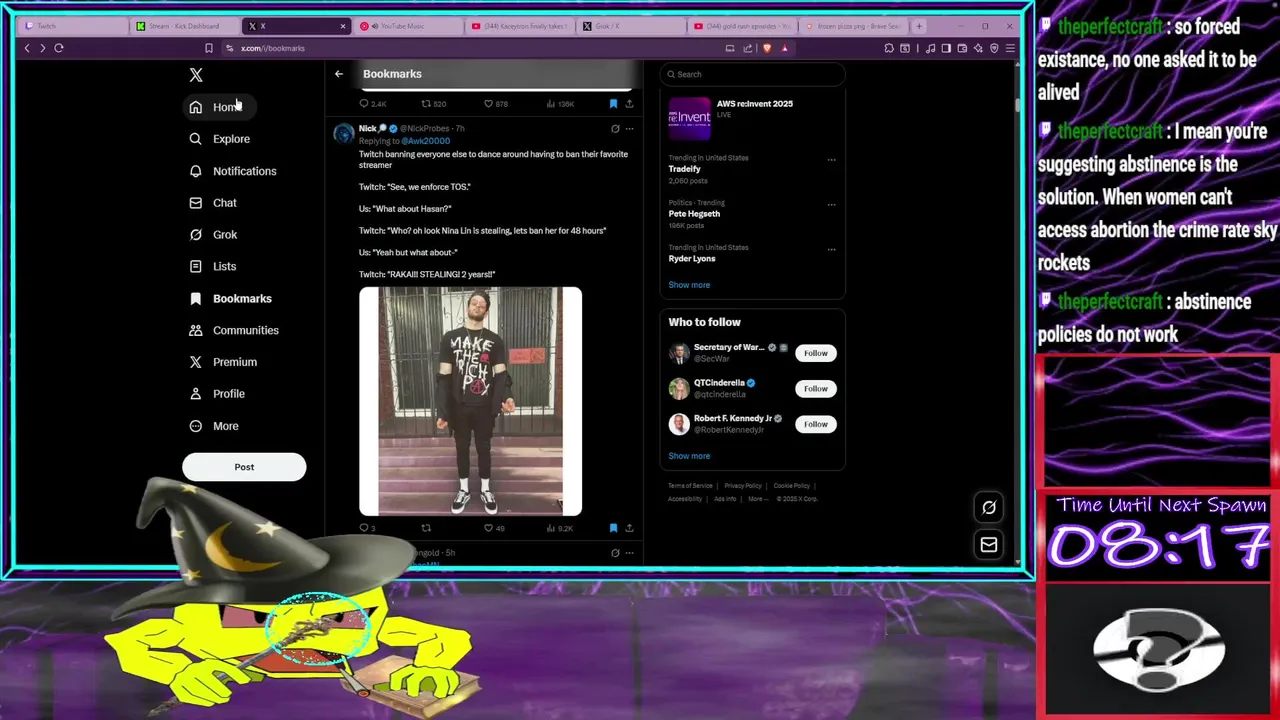The height and width of the screenshot is (720, 1280).
Task: Switch to the Kick Dashboard tab
Action: (184, 26)
